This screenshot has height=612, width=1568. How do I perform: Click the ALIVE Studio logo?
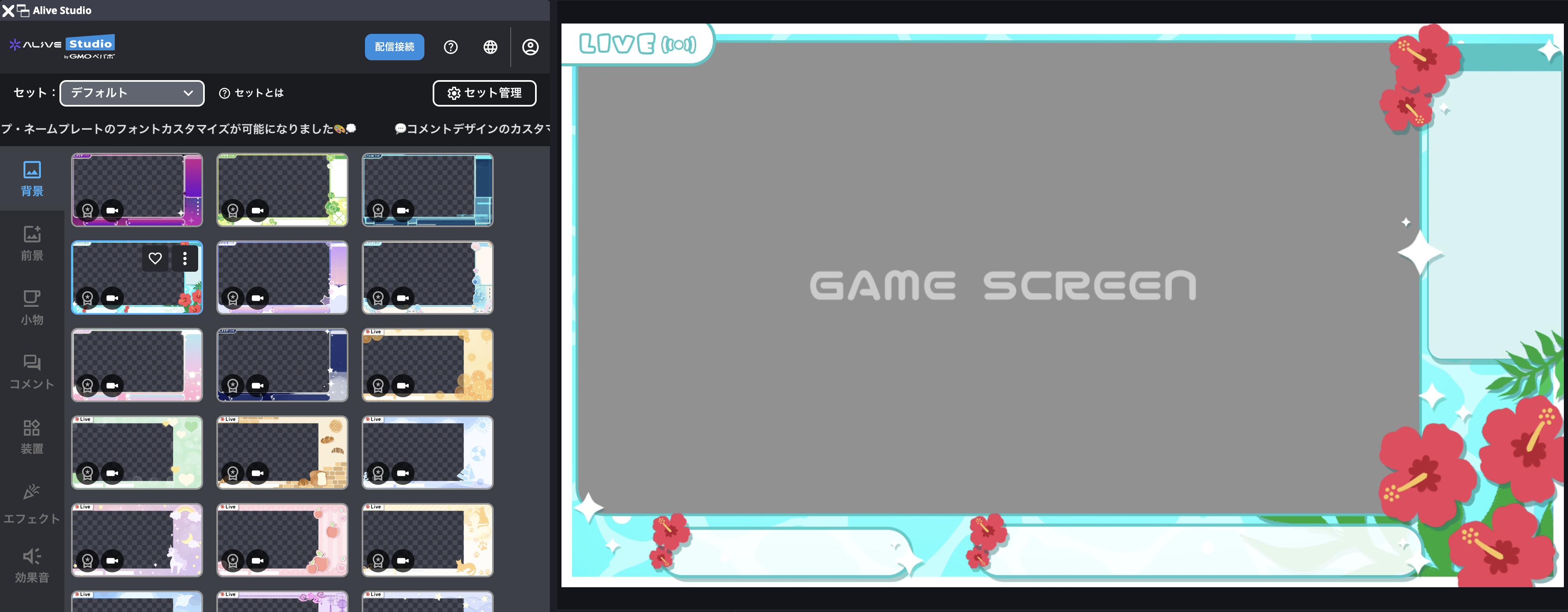[62, 47]
